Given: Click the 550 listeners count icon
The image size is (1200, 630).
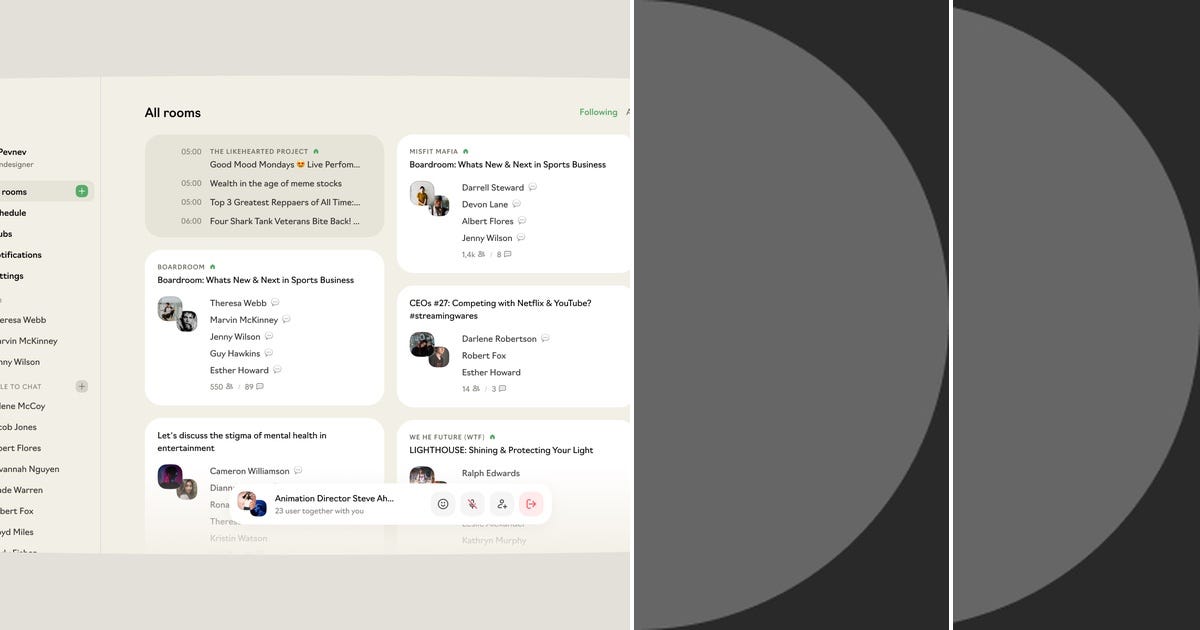Looking at the screenshot, I should [x=229, y=387].
